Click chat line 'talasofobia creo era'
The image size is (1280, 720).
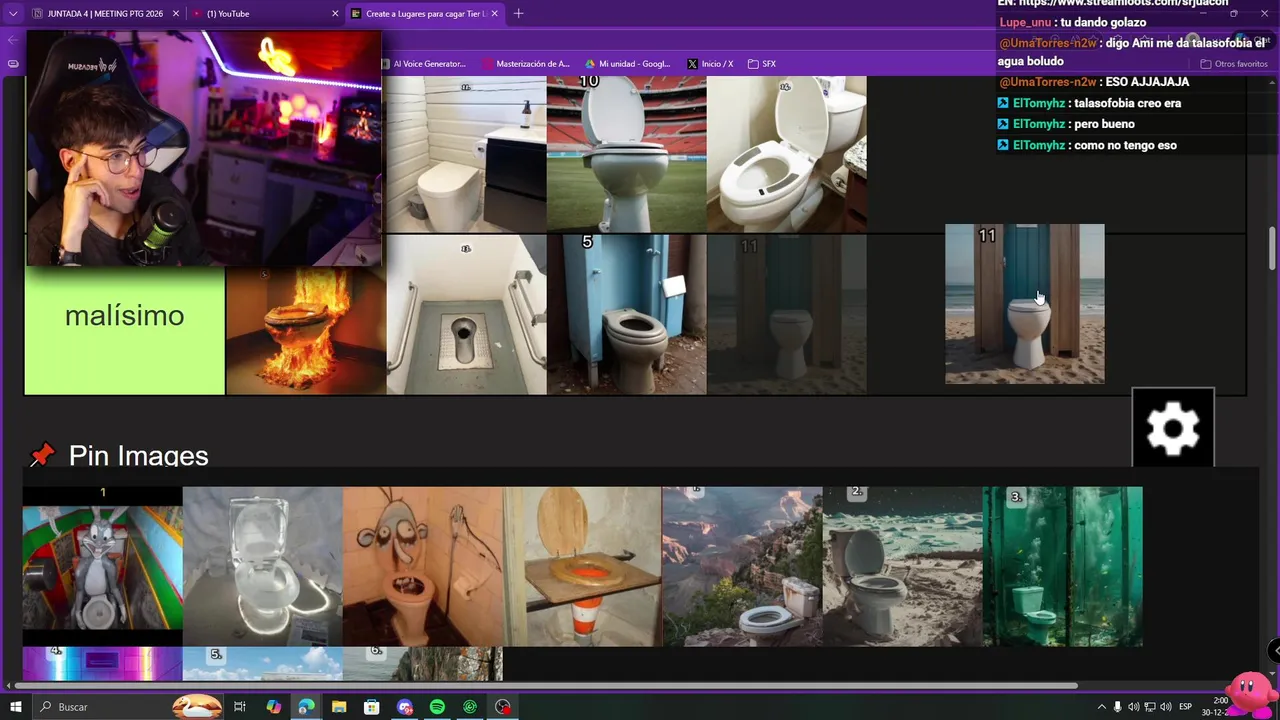(x=1127, y=103)
